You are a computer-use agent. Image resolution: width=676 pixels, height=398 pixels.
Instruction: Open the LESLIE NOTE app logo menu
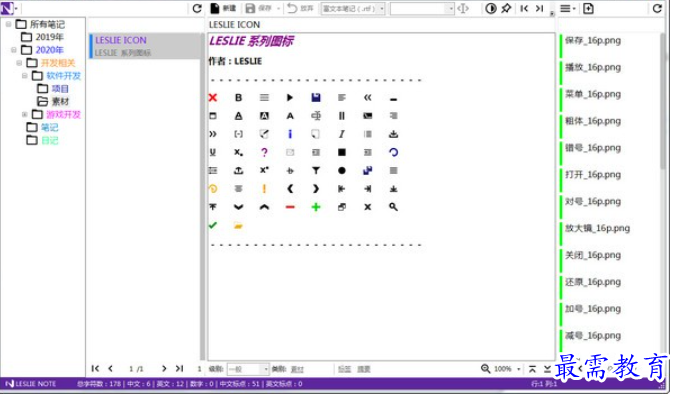point(9,8)
